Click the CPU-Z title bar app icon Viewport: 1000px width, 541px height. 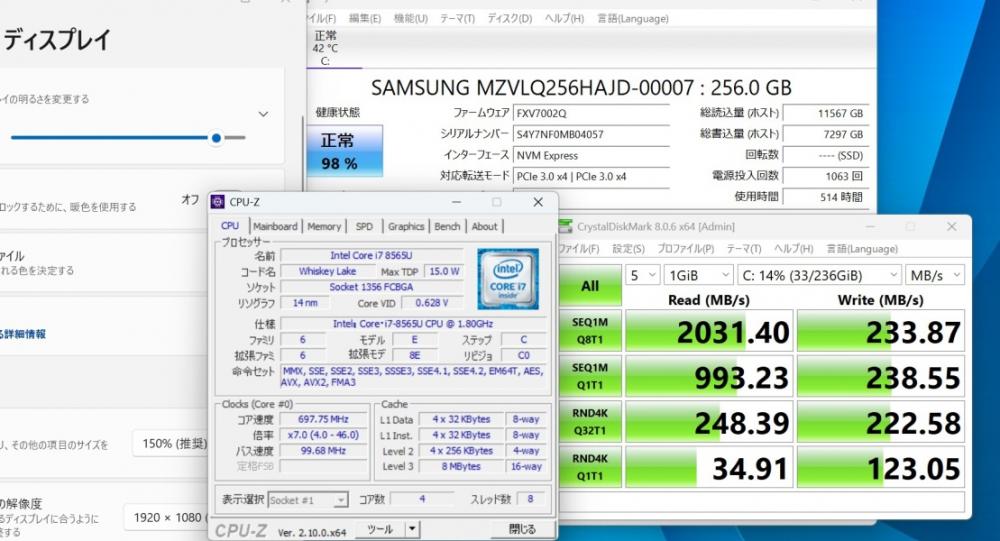(x=217, y=202)
